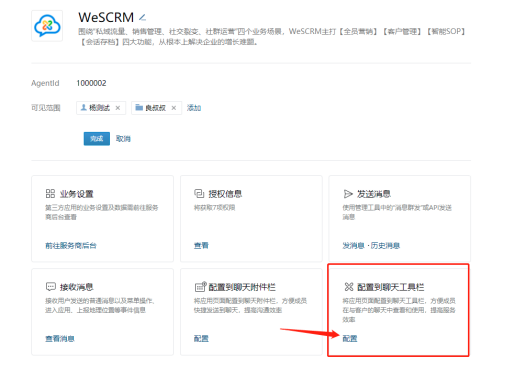Click the 可见范围 label
Screen dimensions: 526x369
[46, 108]
